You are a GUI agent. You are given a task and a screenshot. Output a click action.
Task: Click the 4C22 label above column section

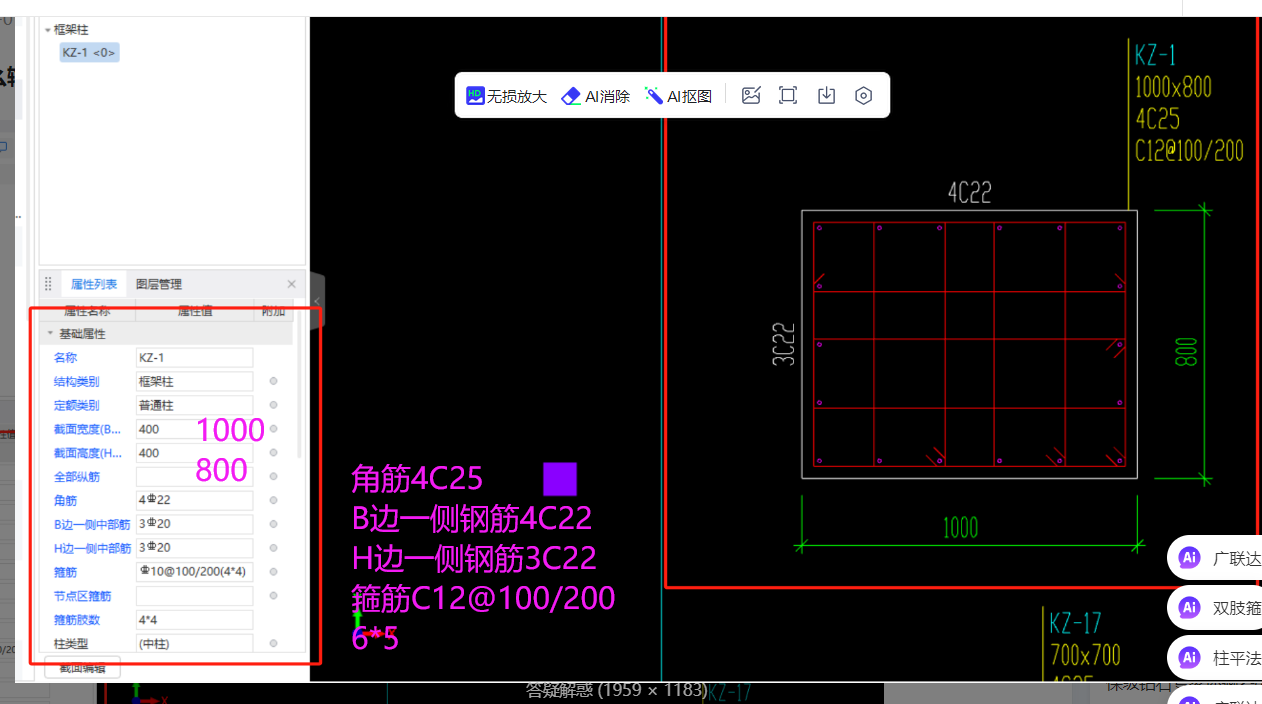pos(969,193)
